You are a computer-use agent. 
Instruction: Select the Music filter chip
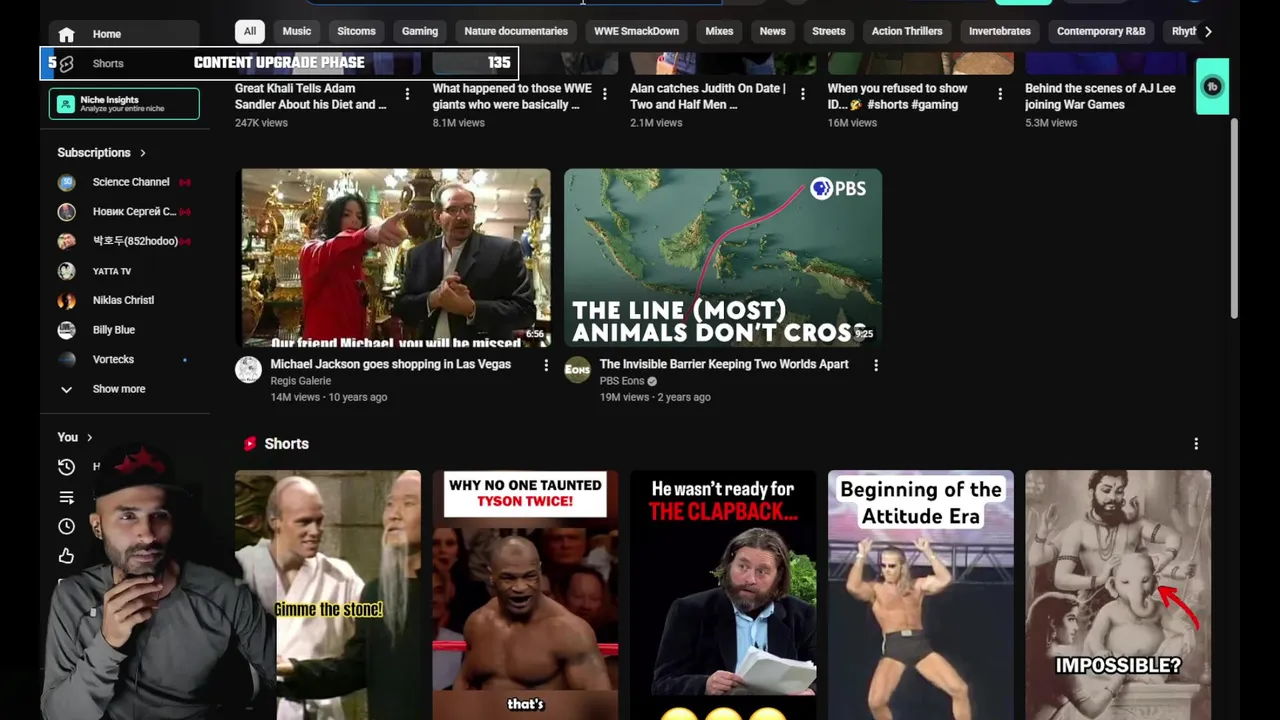[x=297, y=31]
